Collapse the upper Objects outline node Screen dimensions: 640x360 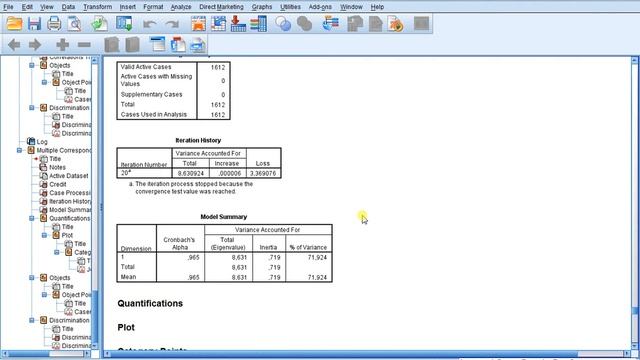32,65
